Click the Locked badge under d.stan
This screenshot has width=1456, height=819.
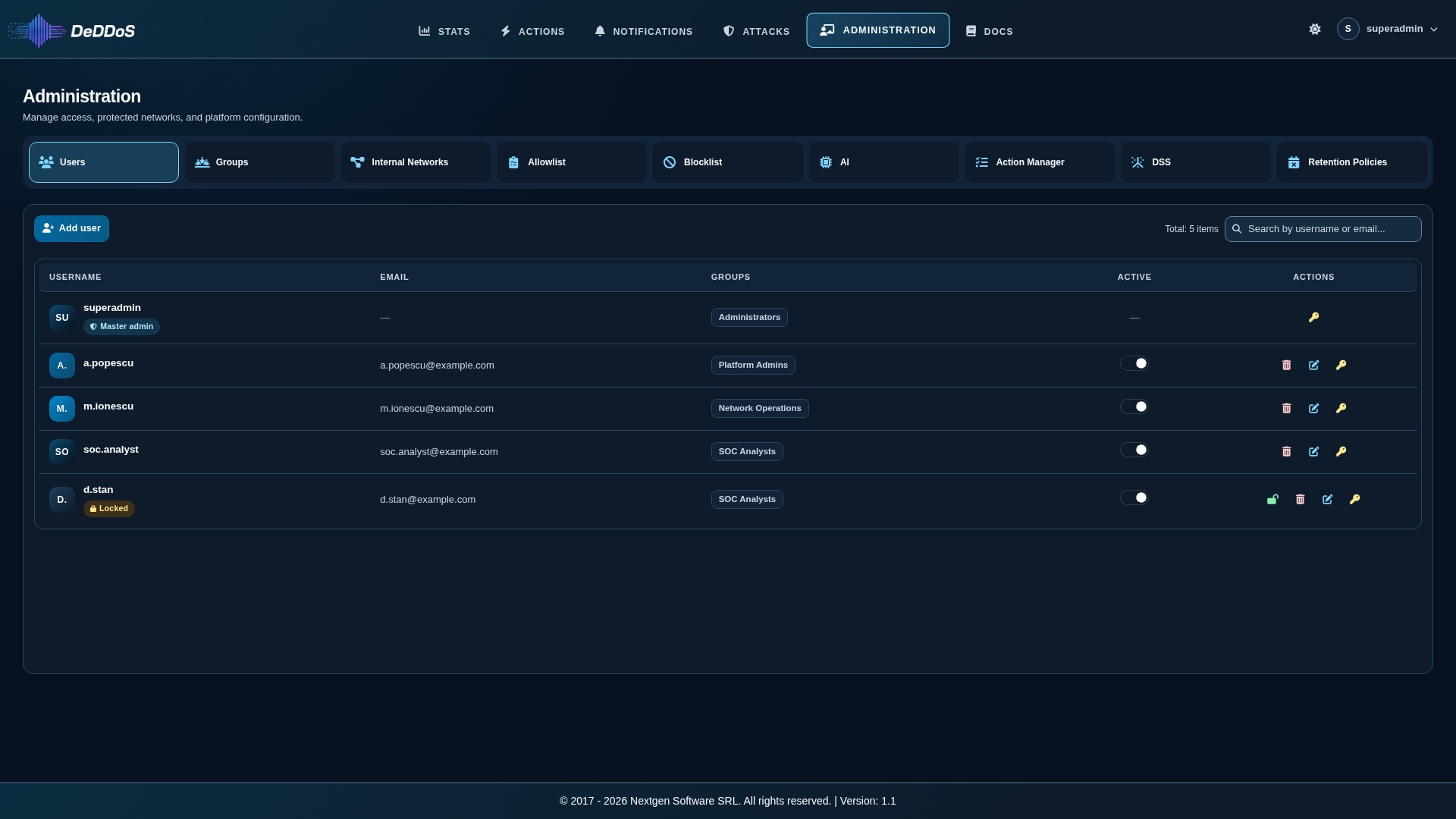tap(109, 509)
